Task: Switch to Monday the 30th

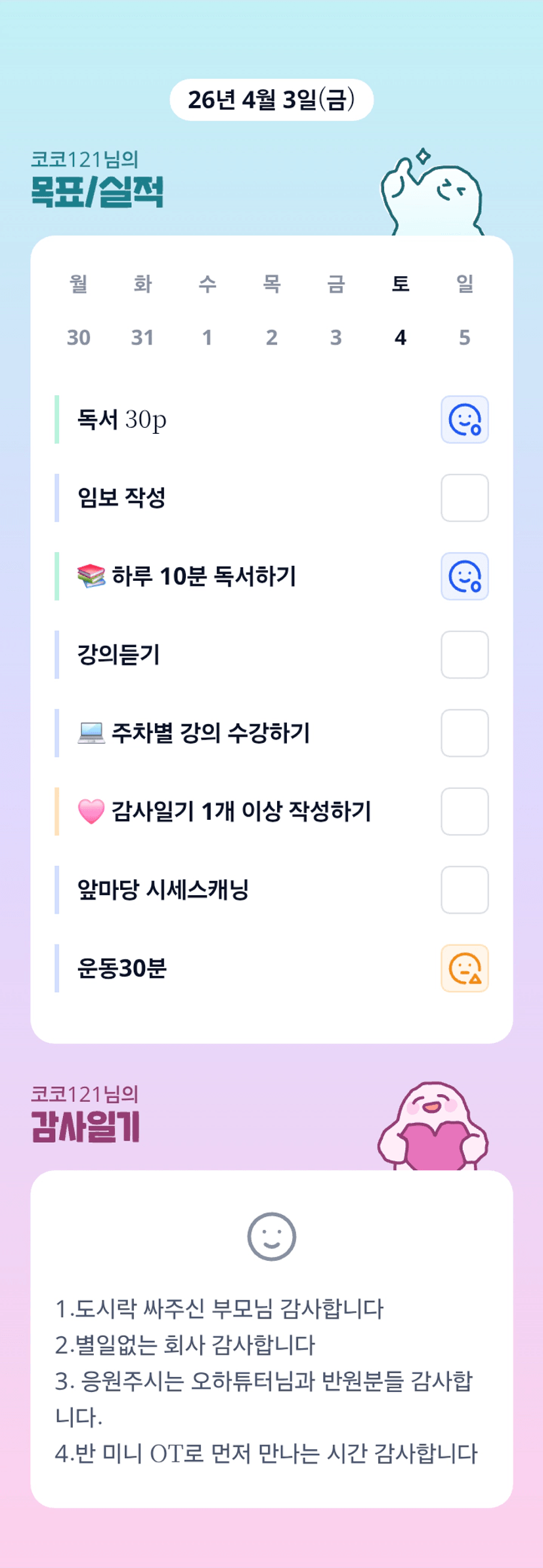Action: click(79, 337)
